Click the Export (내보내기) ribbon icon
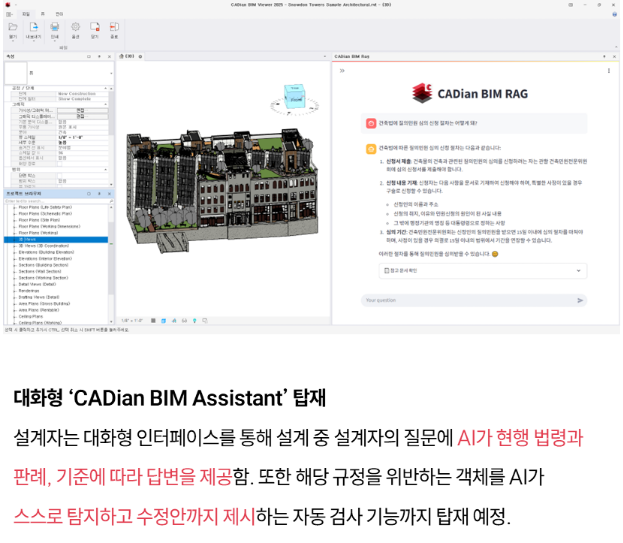Screen dimensions: 623x543 click(x=32, y=28)
